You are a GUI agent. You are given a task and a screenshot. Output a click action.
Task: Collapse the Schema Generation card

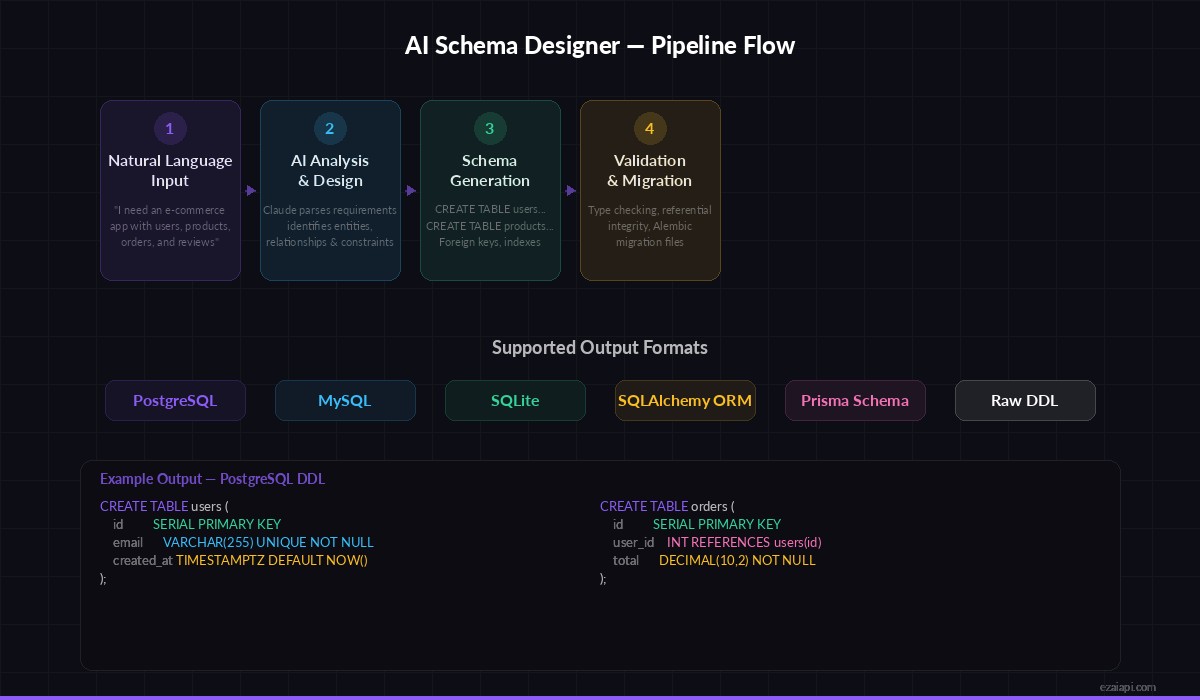pos(490,190)
